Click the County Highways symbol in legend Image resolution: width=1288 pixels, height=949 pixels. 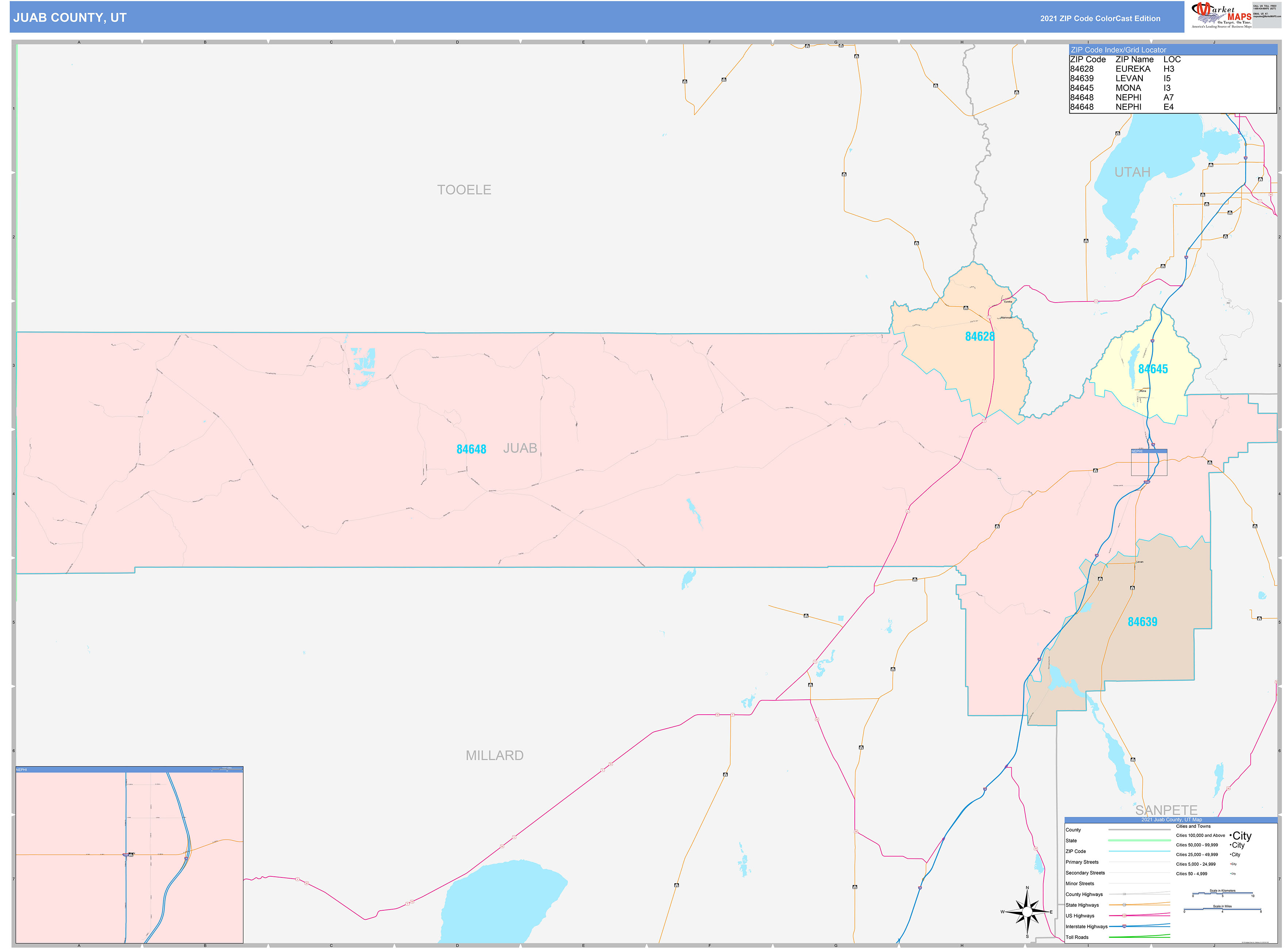coord(1124,894)
